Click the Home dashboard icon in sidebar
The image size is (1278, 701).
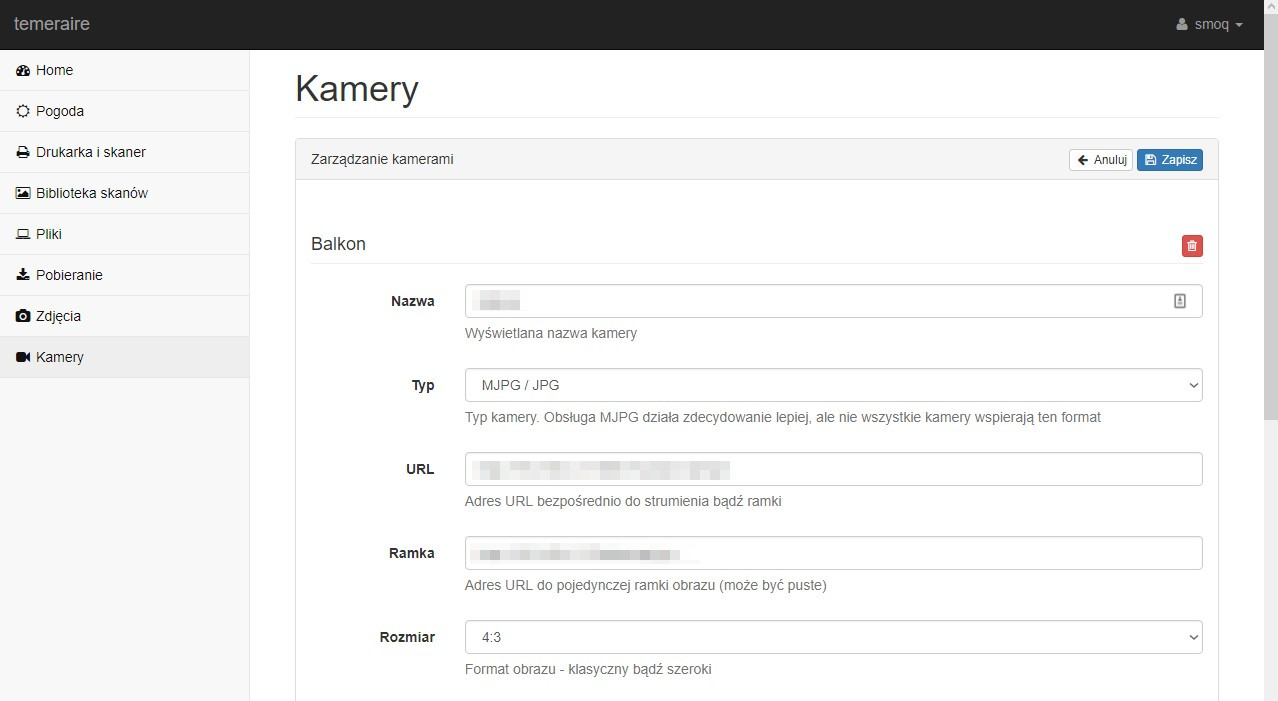(23, 71)
